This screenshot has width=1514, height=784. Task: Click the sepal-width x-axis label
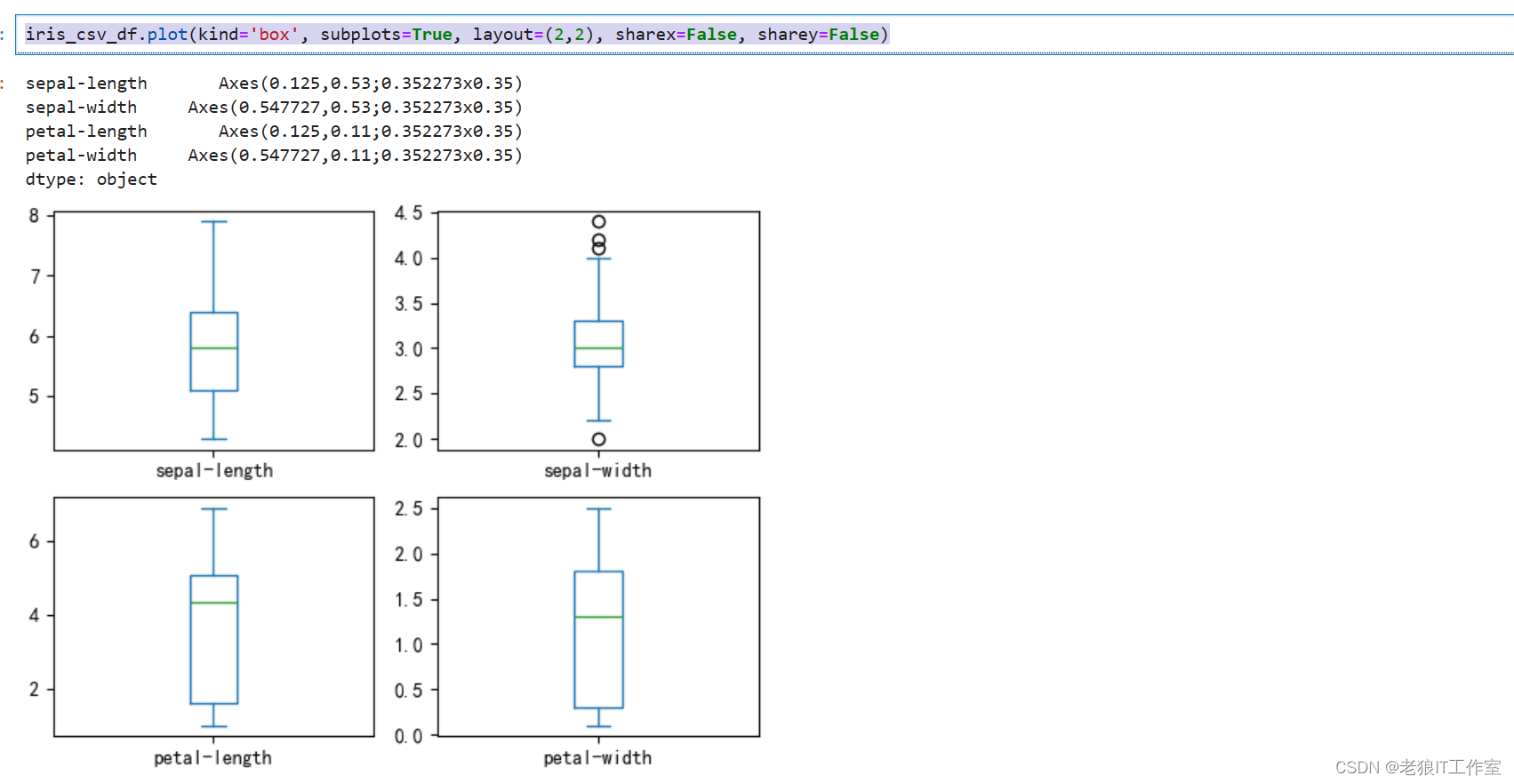[598, 471]
